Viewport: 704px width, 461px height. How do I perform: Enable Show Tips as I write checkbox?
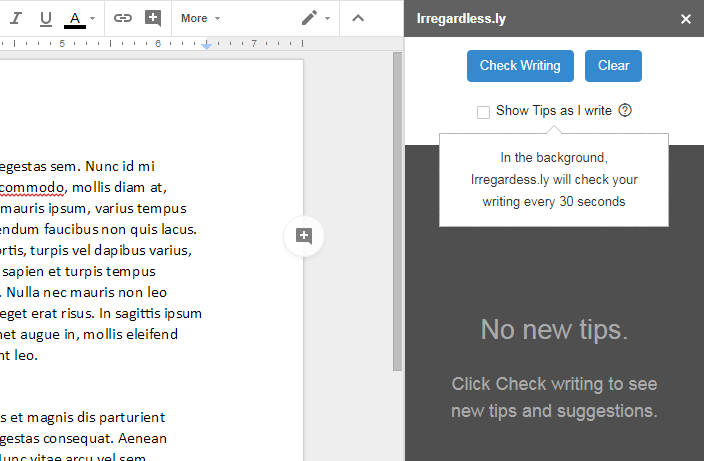click(x=483, y=112)
